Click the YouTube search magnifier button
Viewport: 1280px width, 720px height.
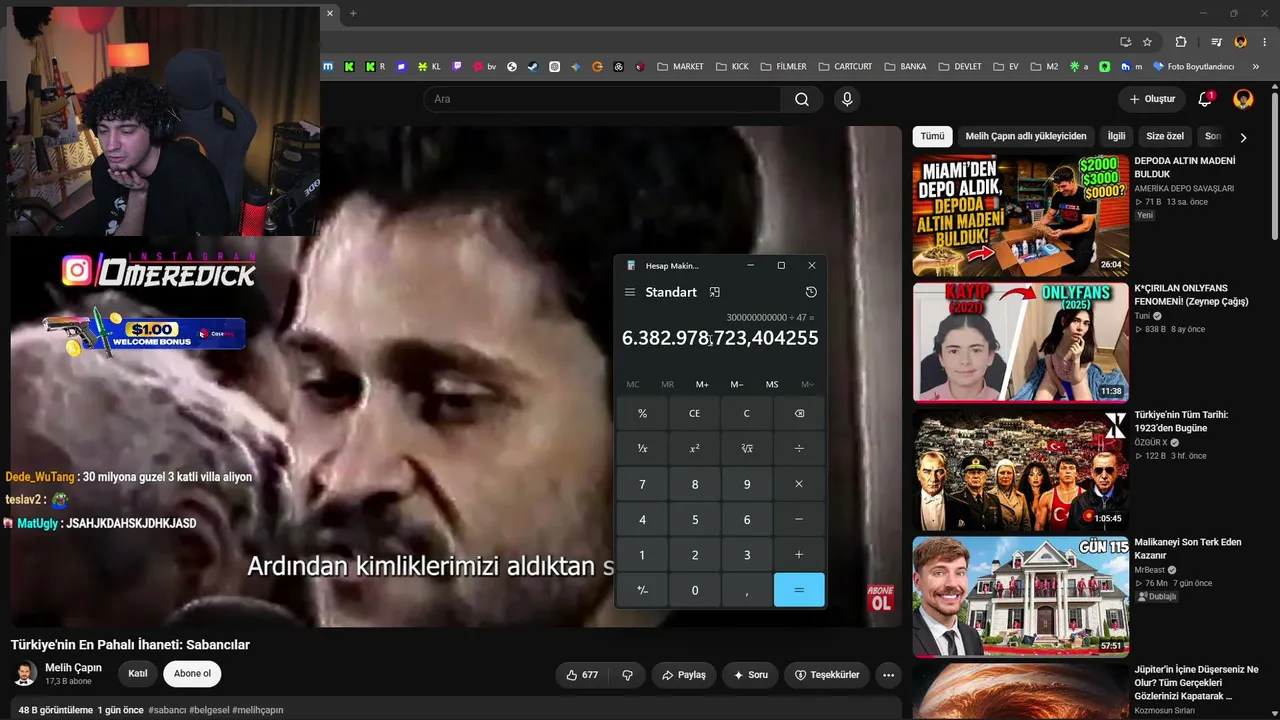[x=802, y=99]
